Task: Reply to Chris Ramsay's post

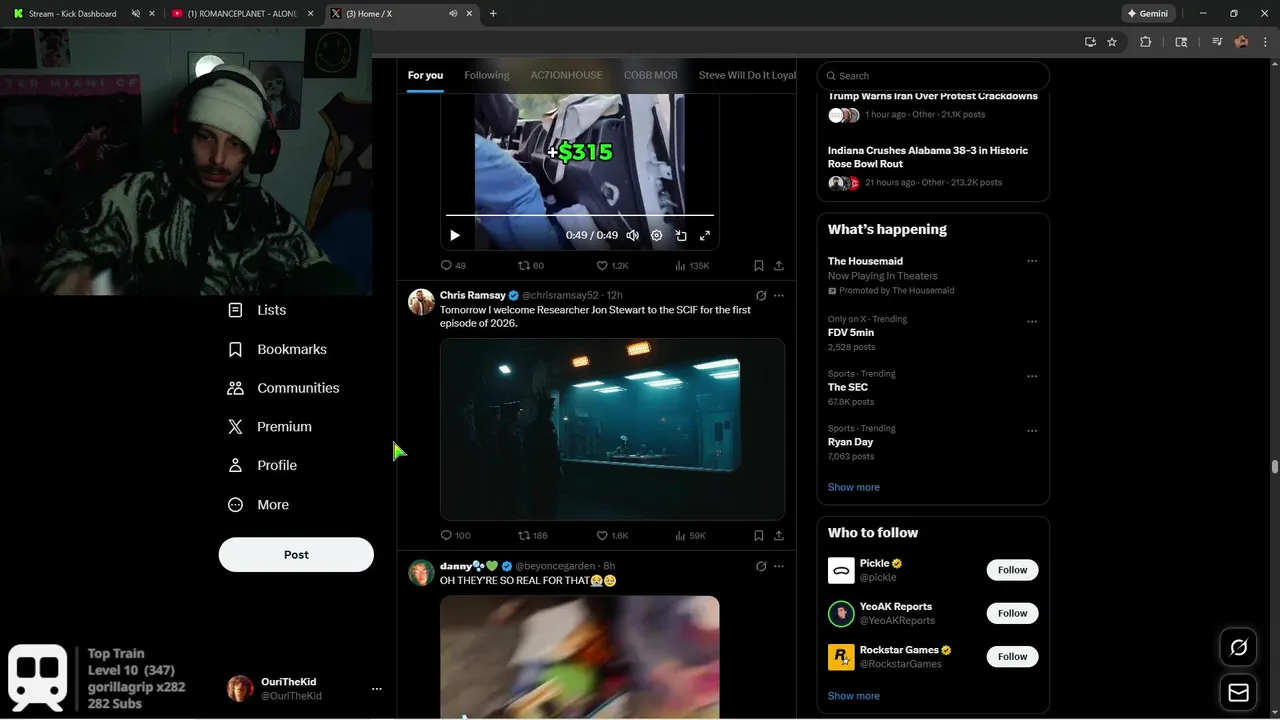Action: 455,536
